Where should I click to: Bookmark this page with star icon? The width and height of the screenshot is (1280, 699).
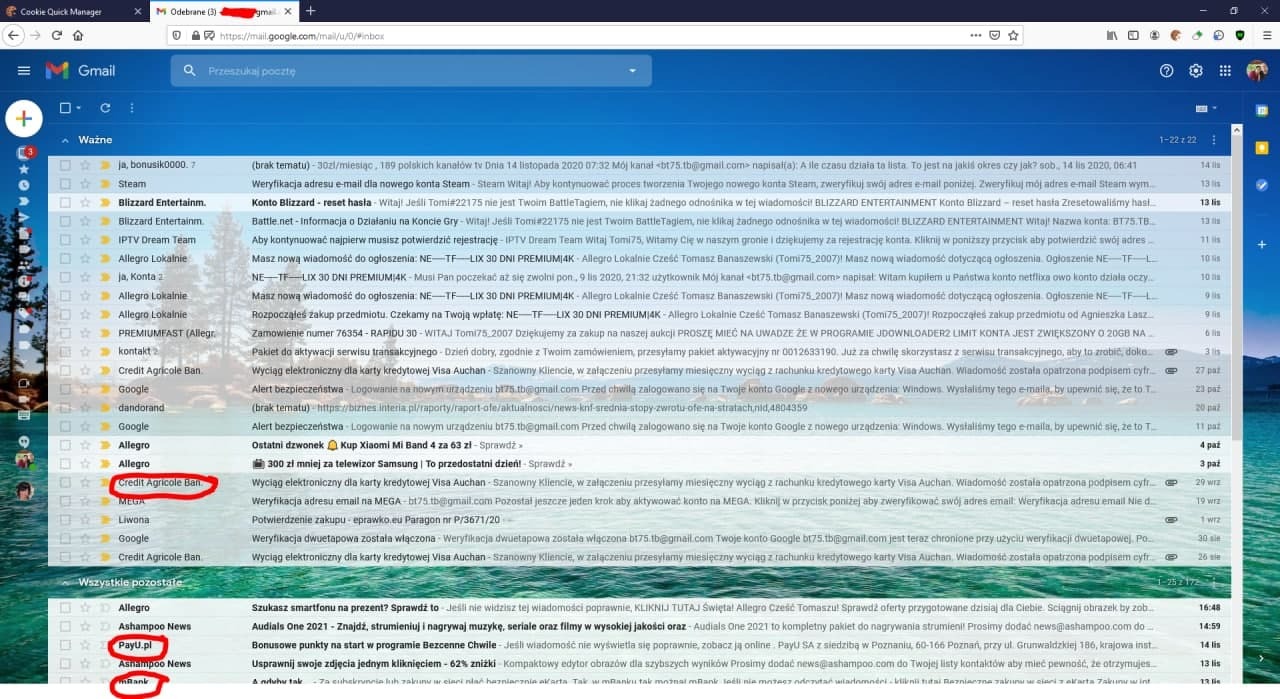[1013, 35]
